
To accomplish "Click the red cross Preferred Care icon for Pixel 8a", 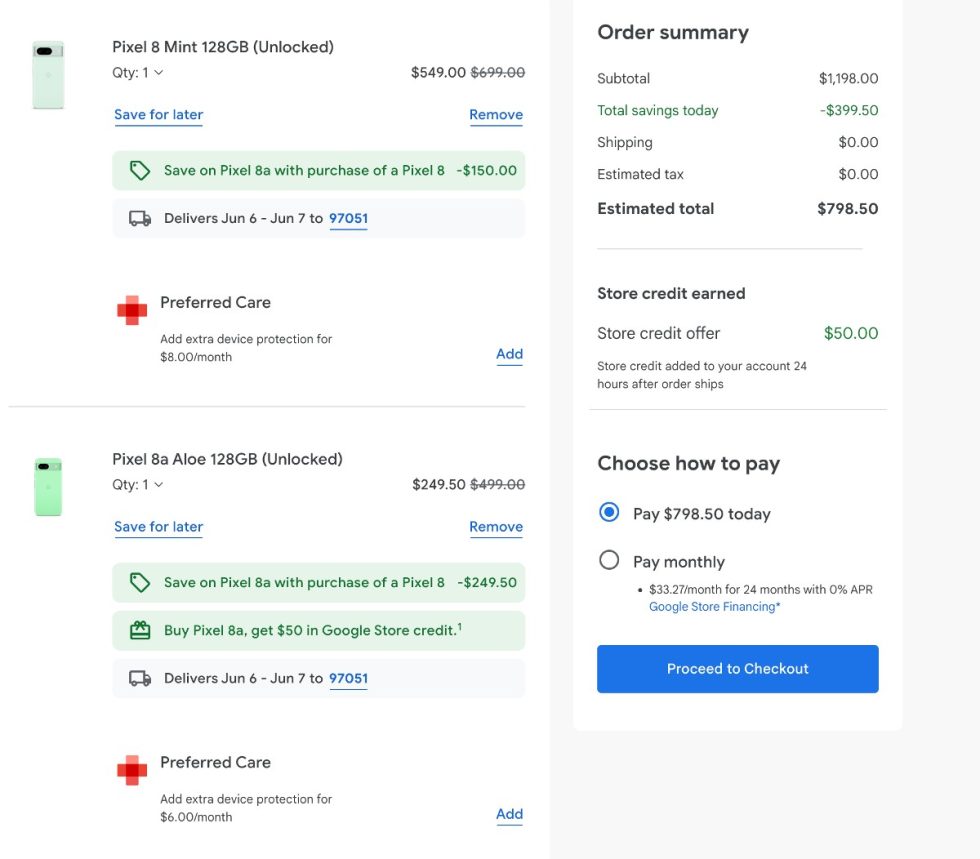I will point(132,770).
